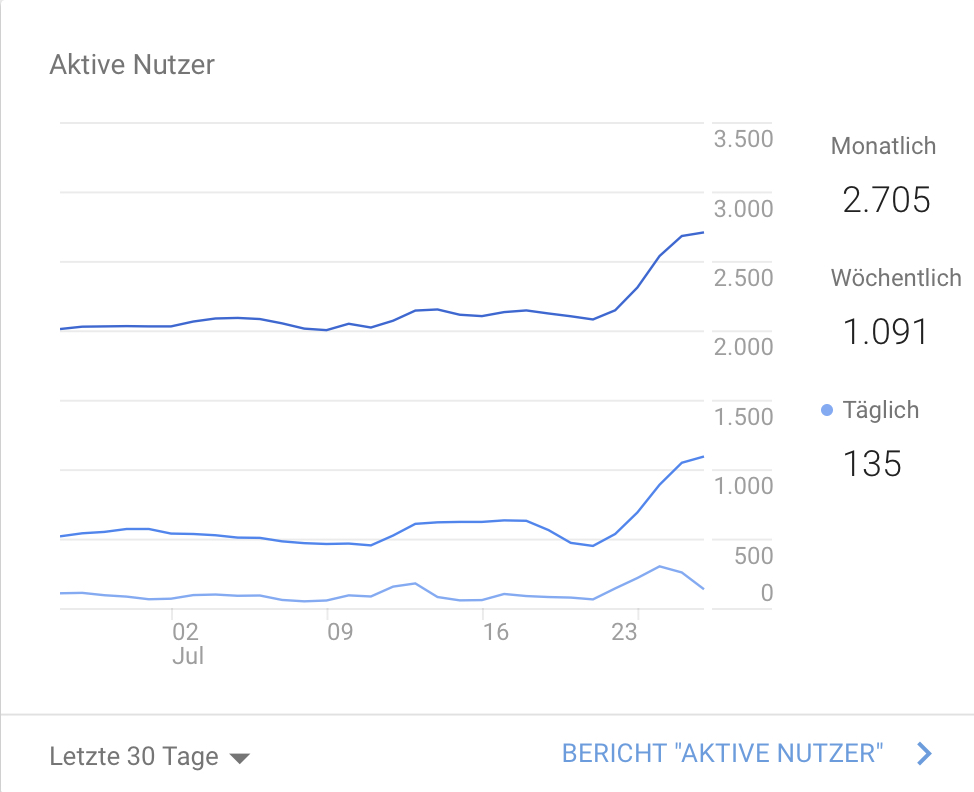Click the blue dot beside Täglich
Screen dimensions: 974x792
click(826, 410)
